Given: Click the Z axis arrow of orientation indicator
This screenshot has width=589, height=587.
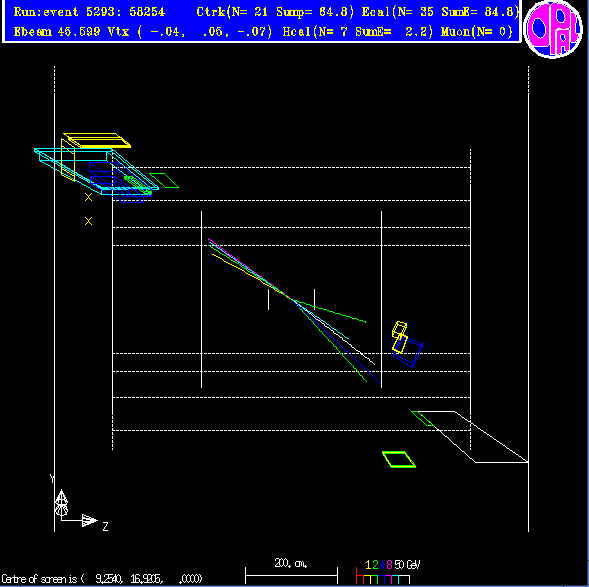Looking at the screenshot, I should [x=89, y=520].
